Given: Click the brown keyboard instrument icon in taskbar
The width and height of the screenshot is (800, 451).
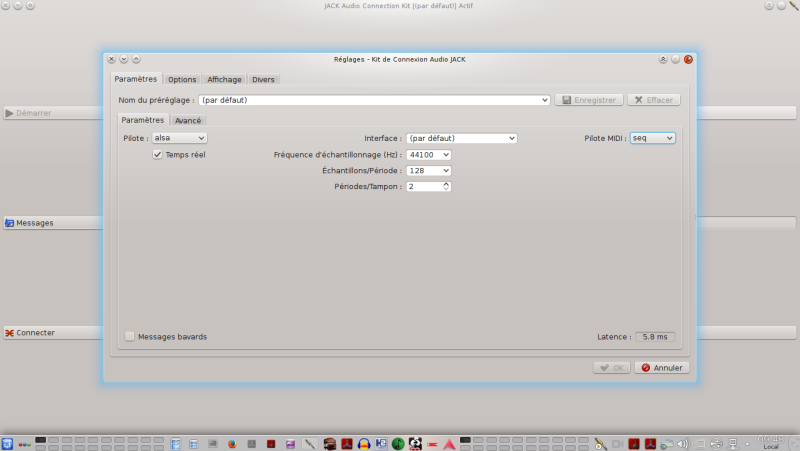Looking at the screenshot, I should pyautogui.click(x=330, y=444).
